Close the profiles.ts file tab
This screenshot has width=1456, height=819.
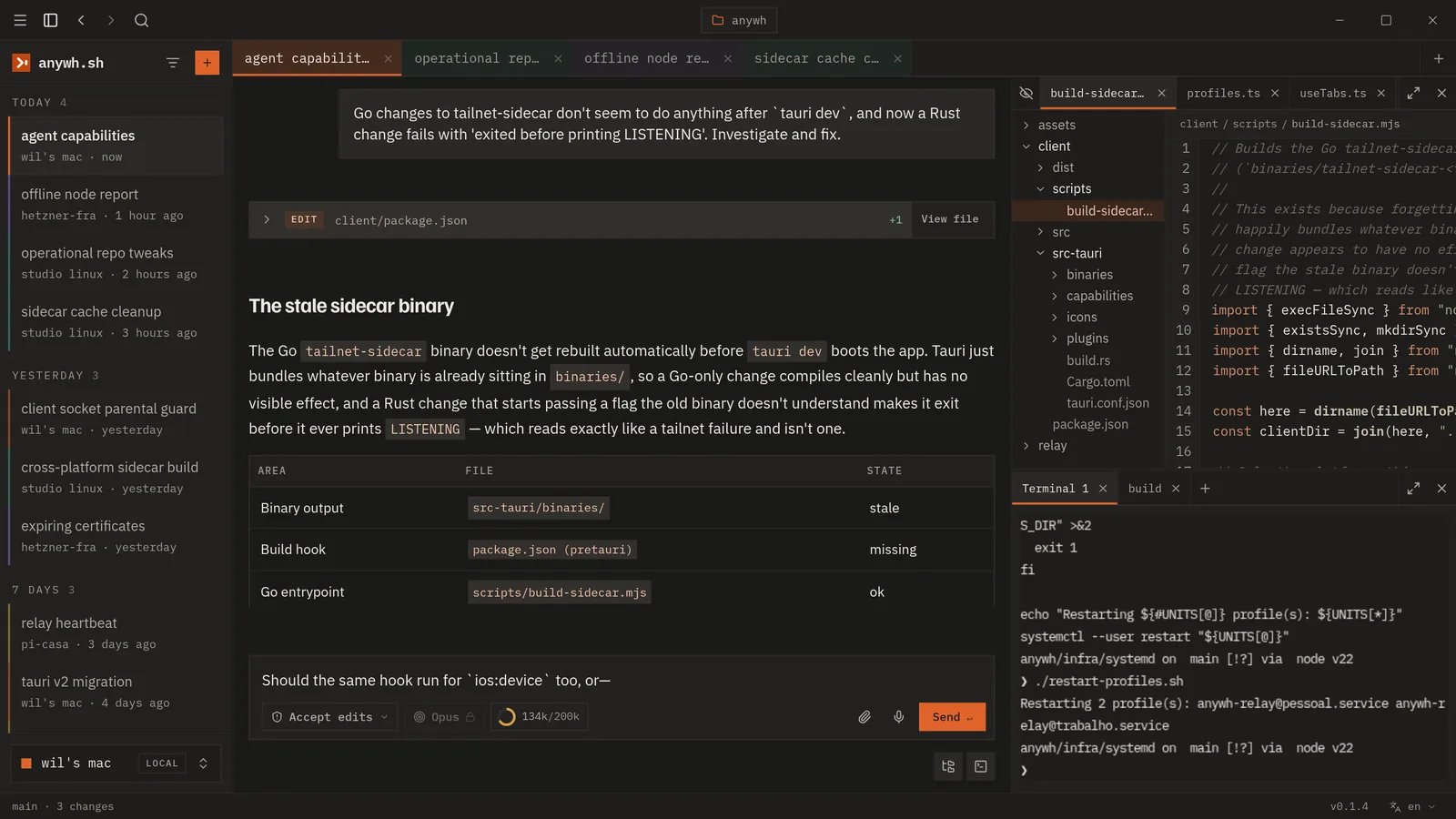(1275, 93)
